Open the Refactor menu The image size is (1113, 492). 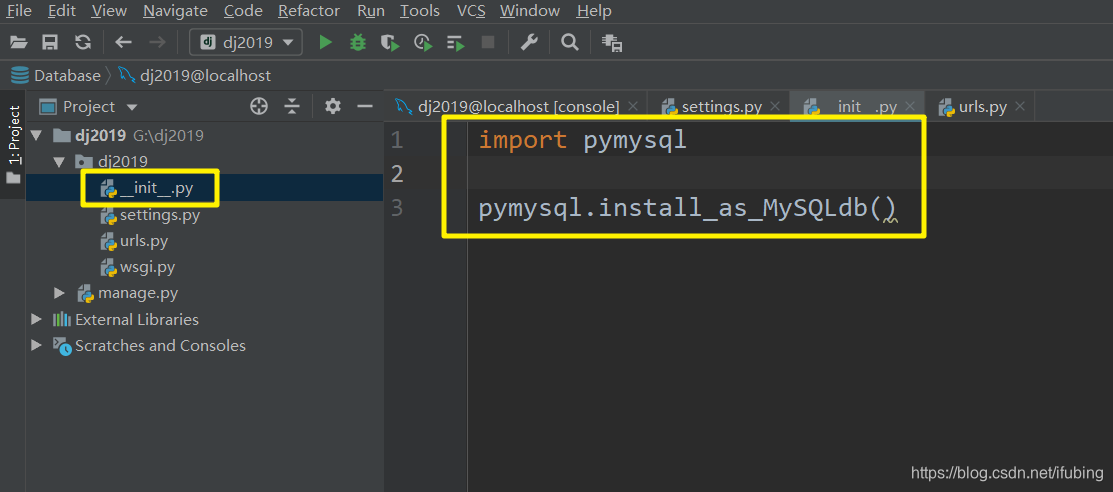(x=309, y=11)
